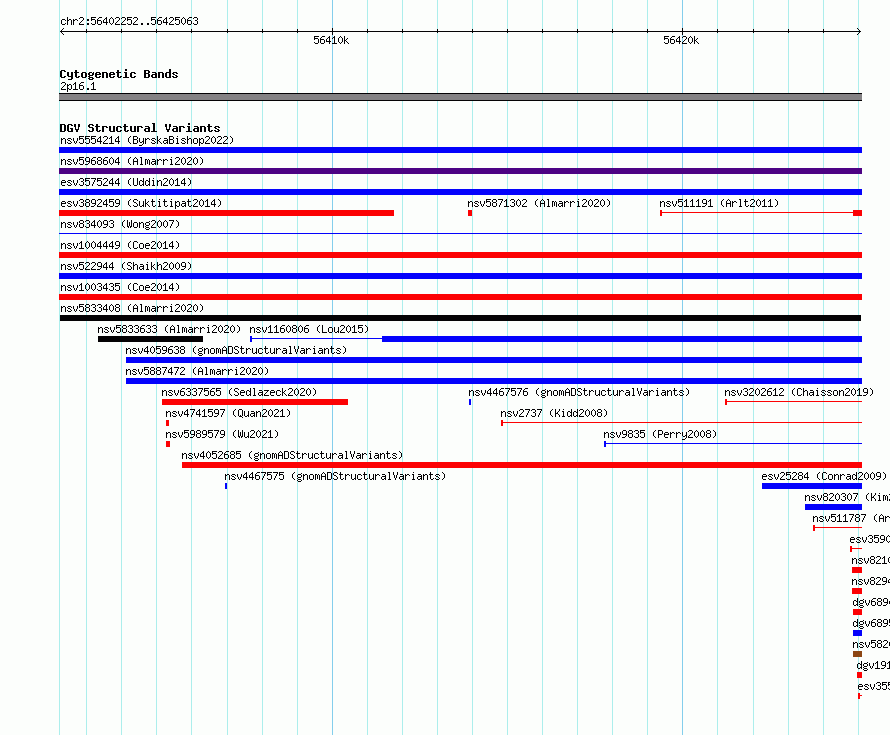Viewport: 890px width, 735px height.
Task: Click the Cytogenetic Bands track title
Action: [119, 74]
